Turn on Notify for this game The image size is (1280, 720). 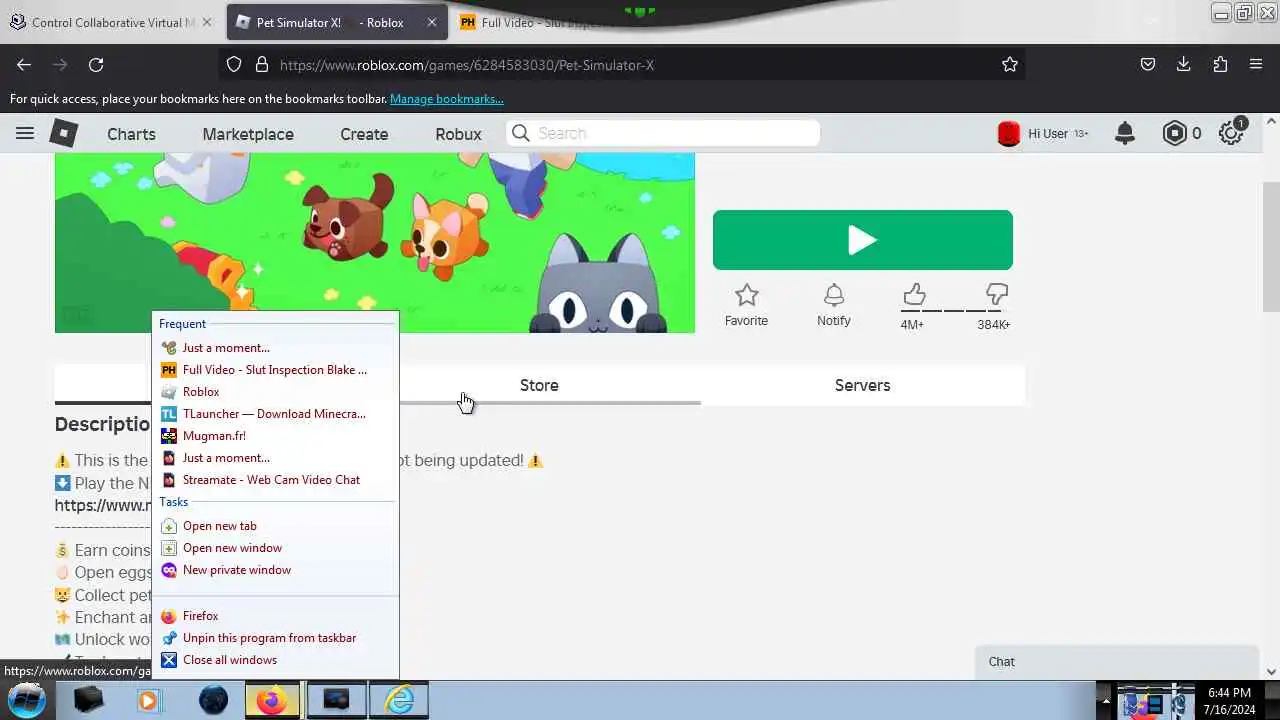pyautogui.click(x=834, y=305)
